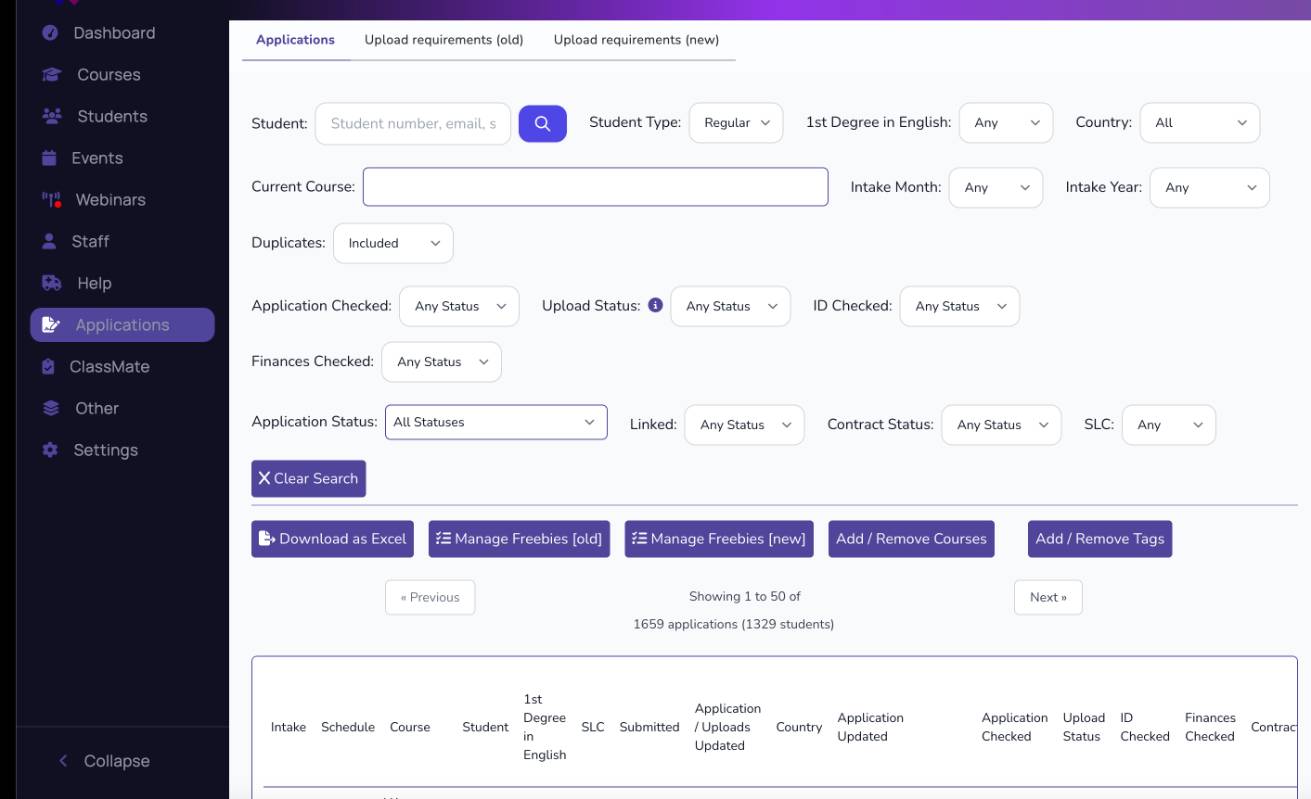Image resolution: width=1311 pixels, height=799 pixels.
Task: Click the Help sidebar icon
Action: [x=51, y=283]
